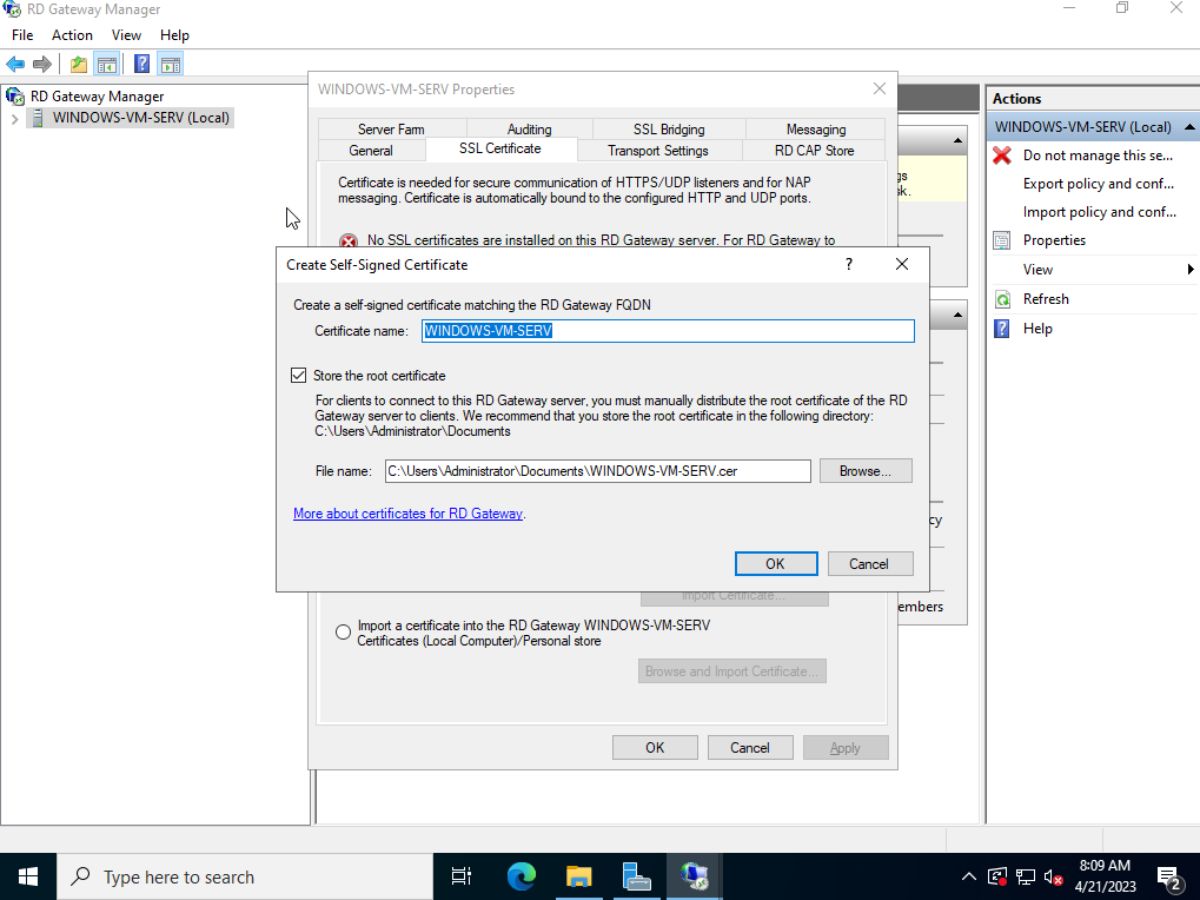The height and width of the screenshot is (900, 1200).
Task: Uncheck Store the root certificate
Action: 298,376
